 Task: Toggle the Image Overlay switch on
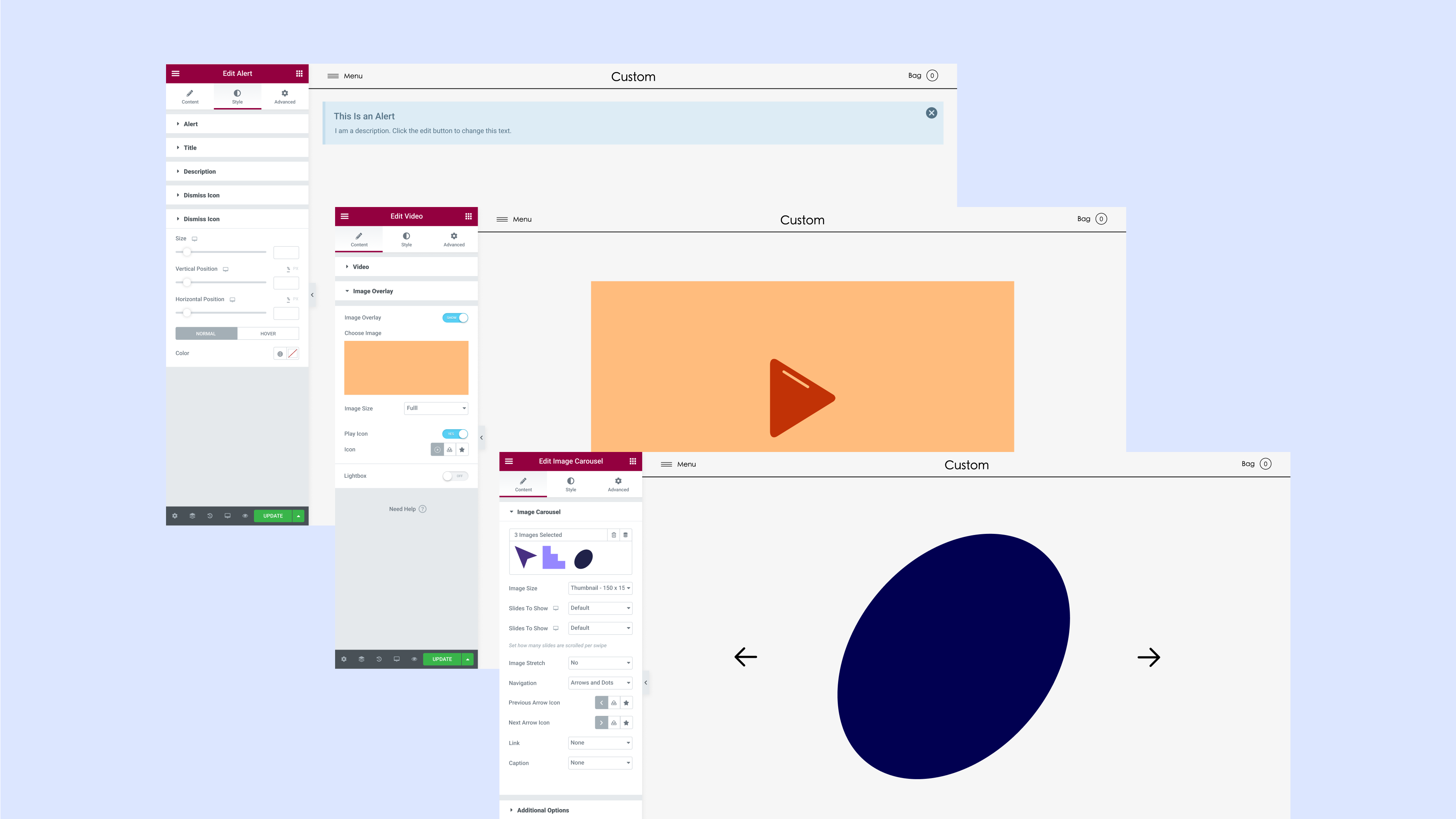pyautogui.click(x=455, y=317)
